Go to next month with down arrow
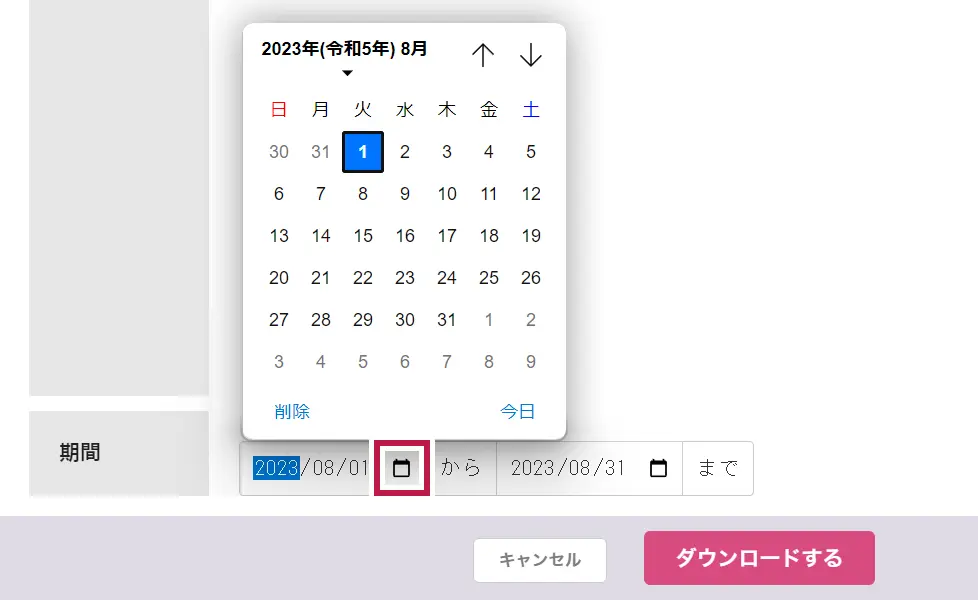 point(531,55)
